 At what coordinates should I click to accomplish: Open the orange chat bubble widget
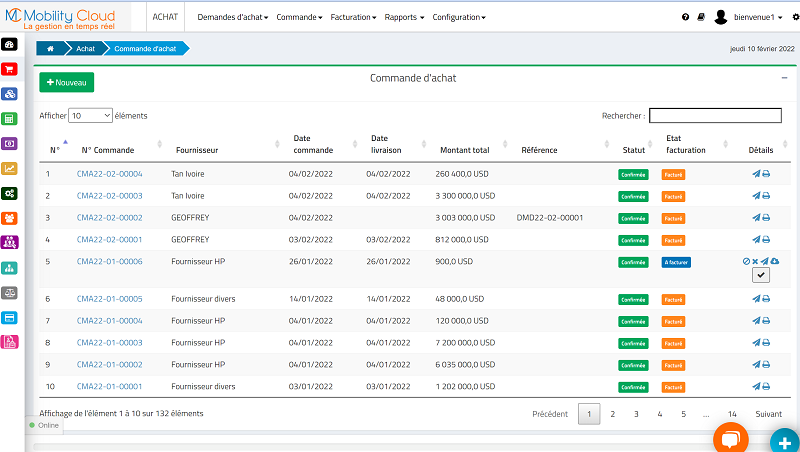(x=730, y=440)
